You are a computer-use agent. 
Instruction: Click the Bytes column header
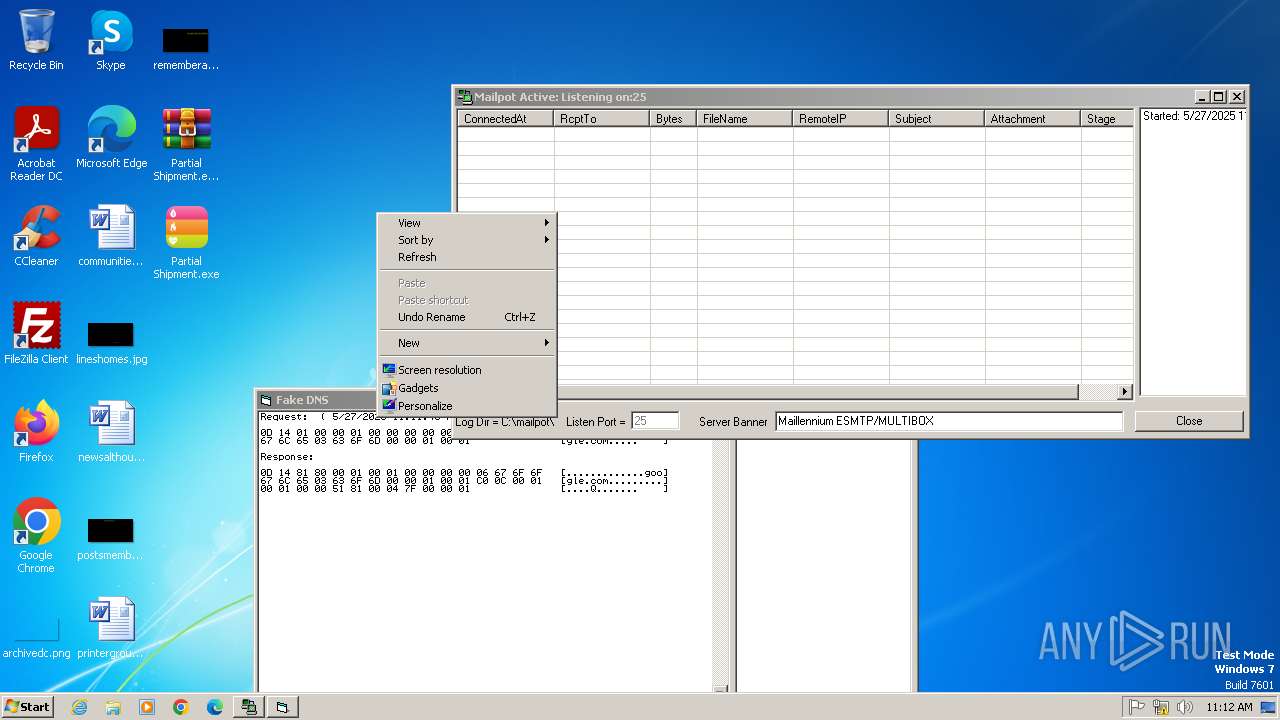tap(673, 118)
